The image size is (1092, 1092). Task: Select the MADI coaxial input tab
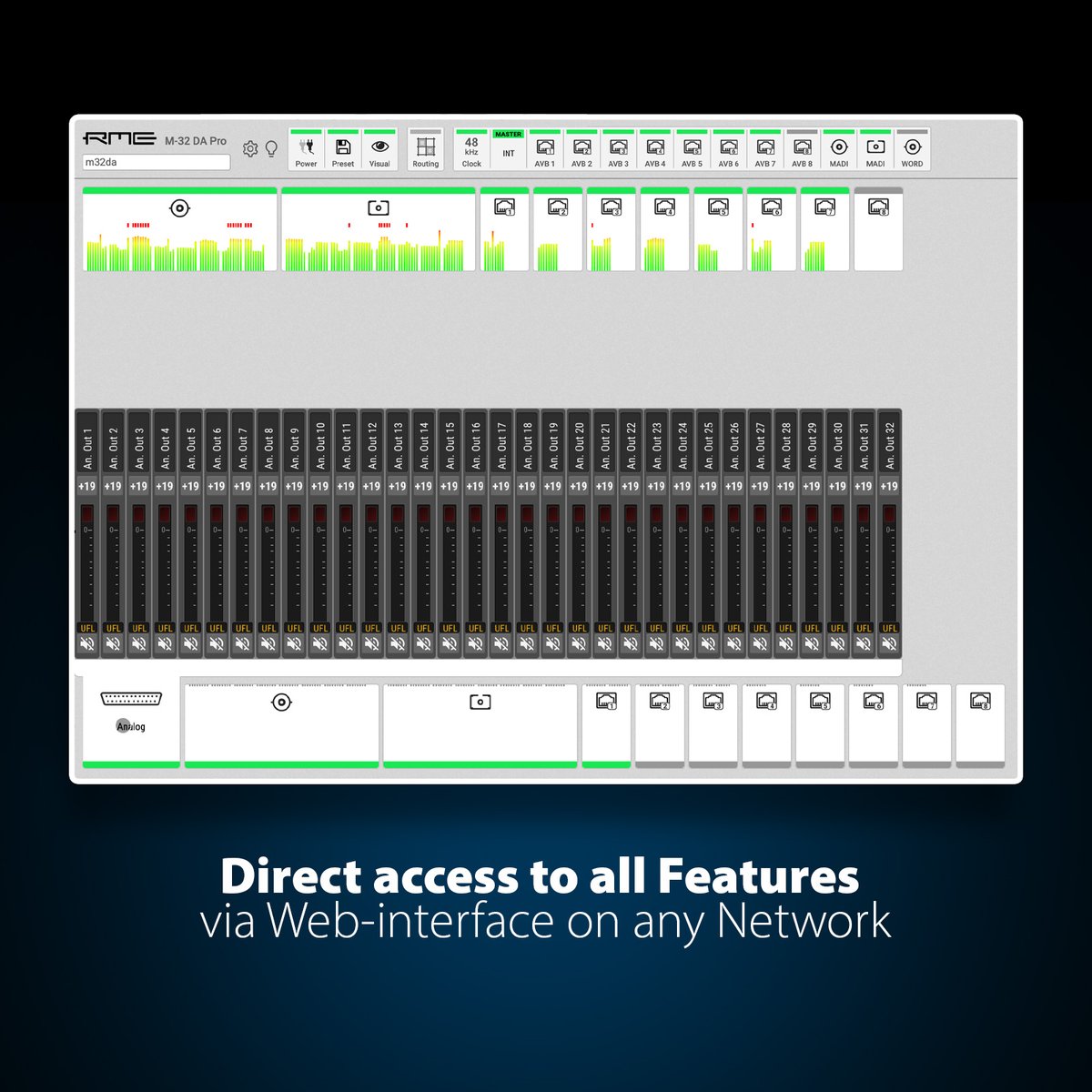click(x=837, y=150)
